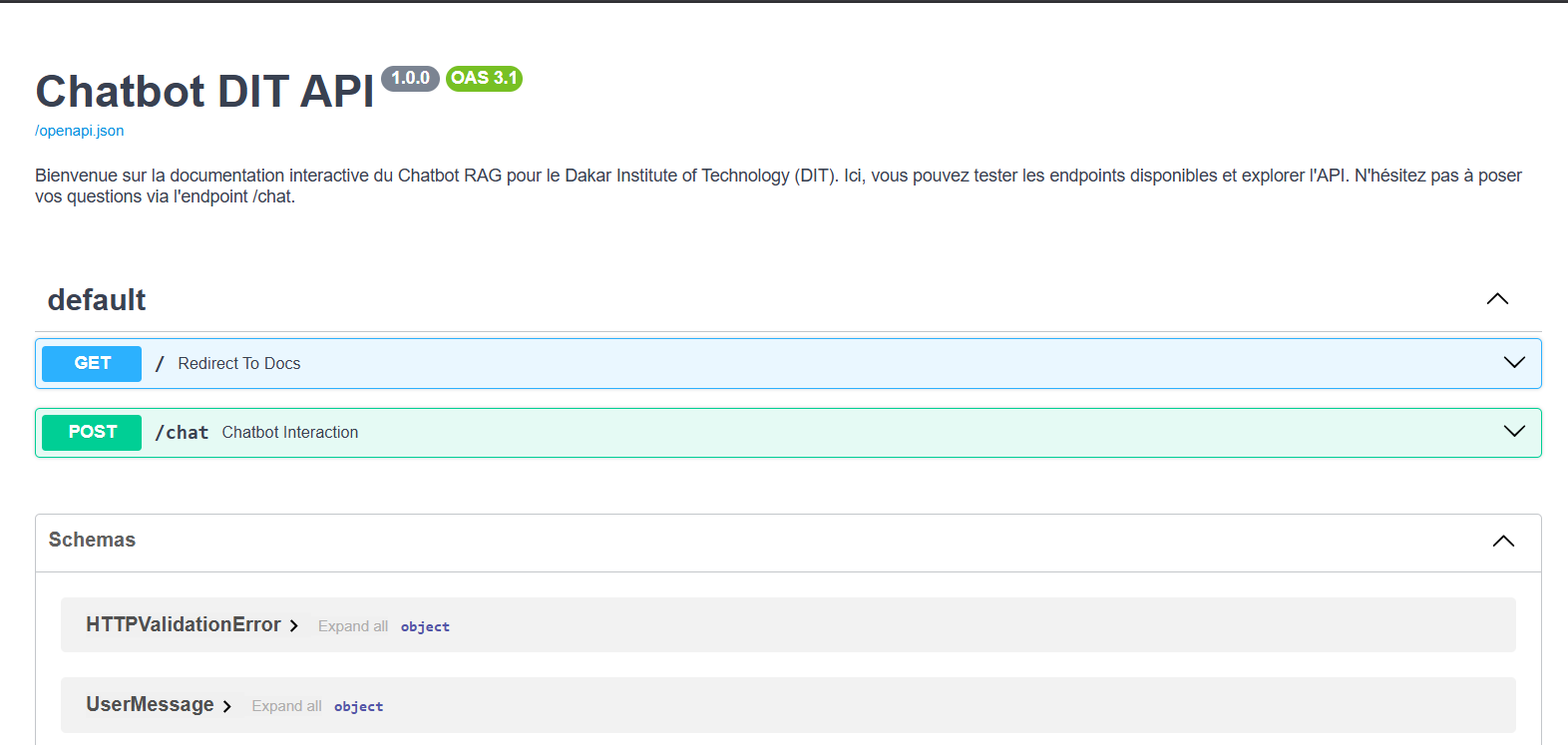Click the Chatbot Interaction summary text

[290, 432]
